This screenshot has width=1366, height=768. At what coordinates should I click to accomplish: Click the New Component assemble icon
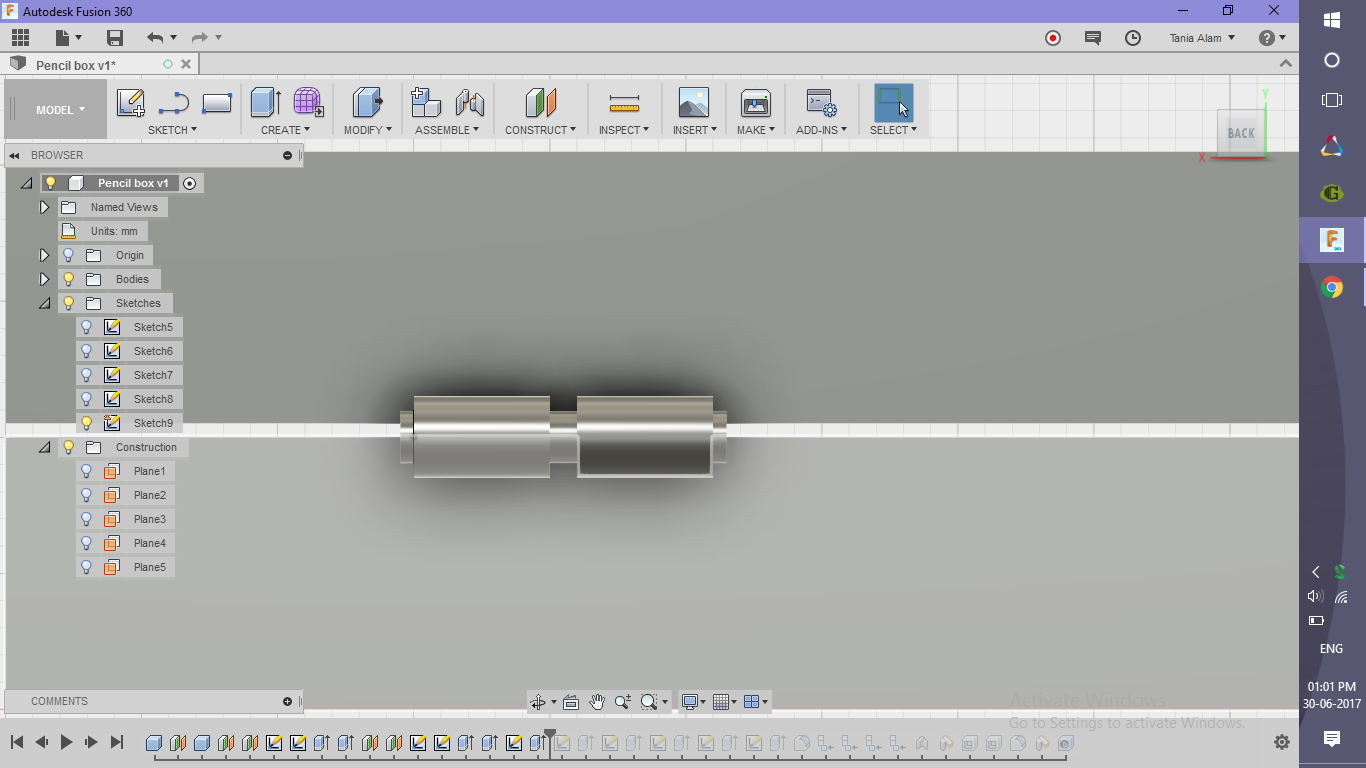(426, 103)
